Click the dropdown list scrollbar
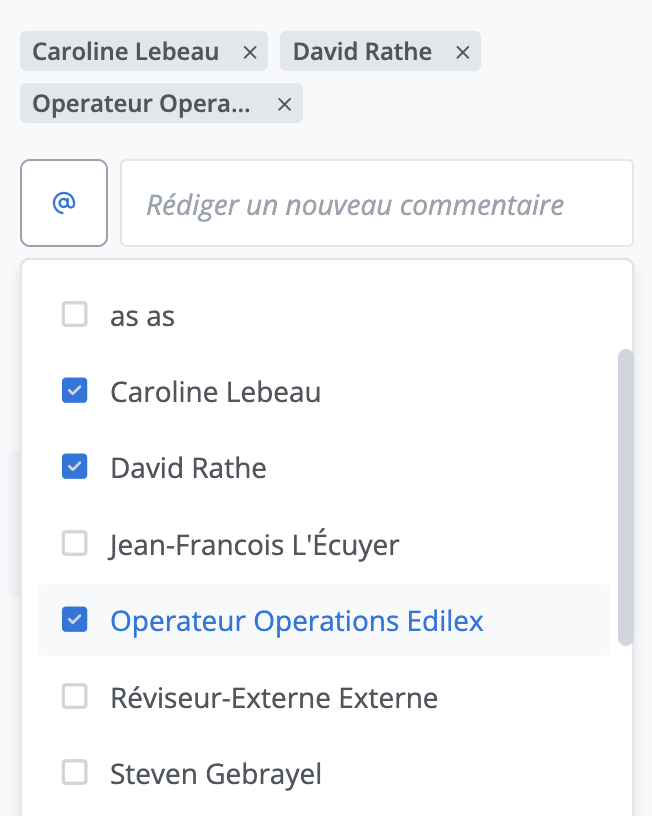Screen dimensions: 652x816 tap(626, 497)
